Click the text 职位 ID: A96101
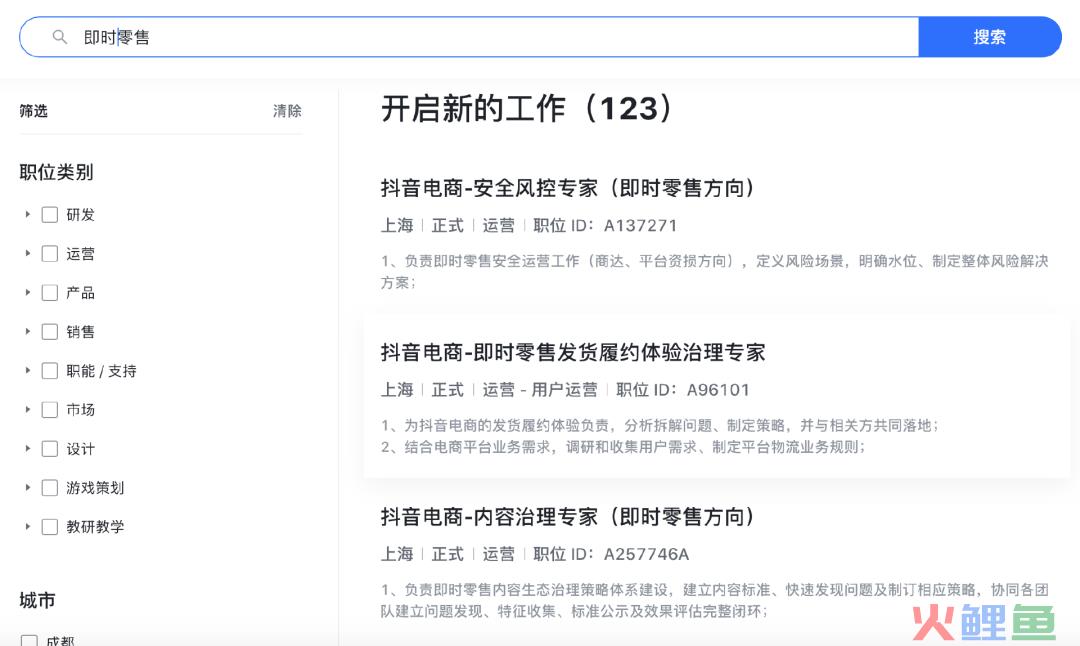1080x646 pixels. tap(682, 390)
